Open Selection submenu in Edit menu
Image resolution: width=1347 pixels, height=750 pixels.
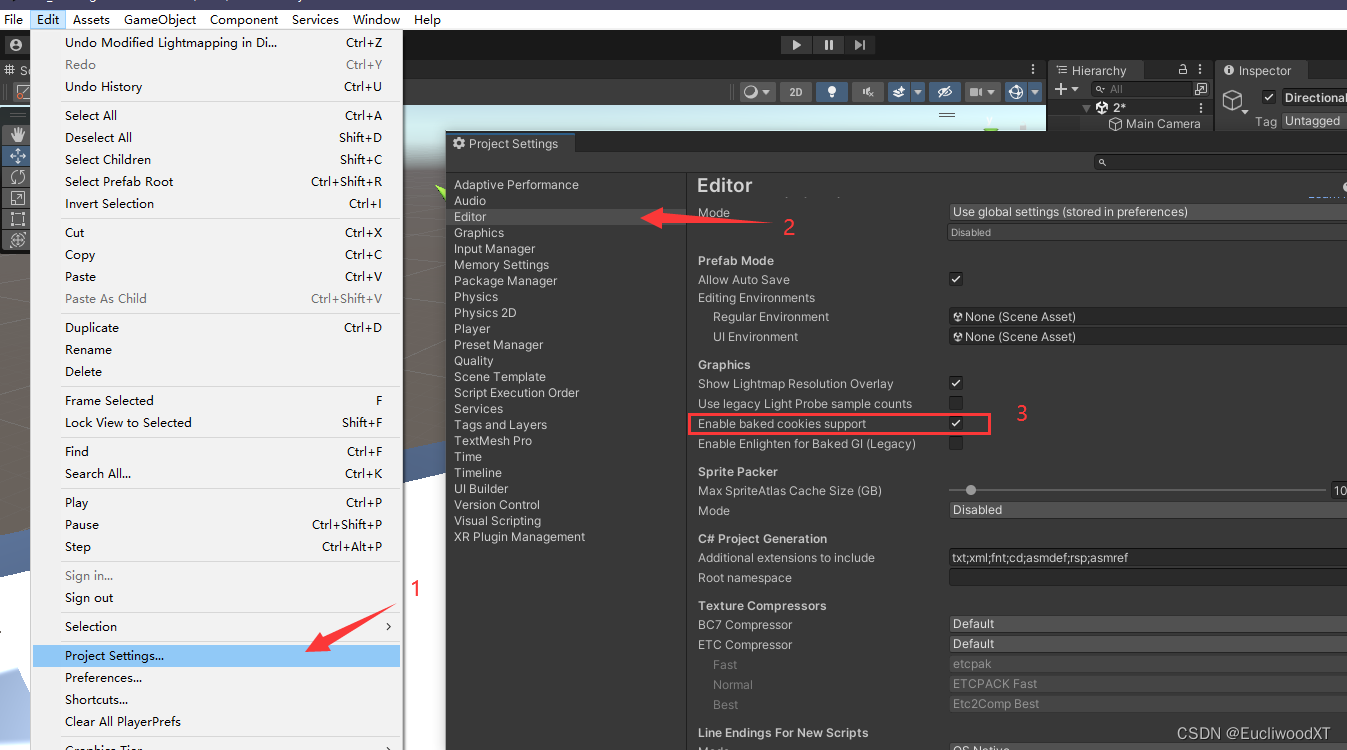click(217, 627)
